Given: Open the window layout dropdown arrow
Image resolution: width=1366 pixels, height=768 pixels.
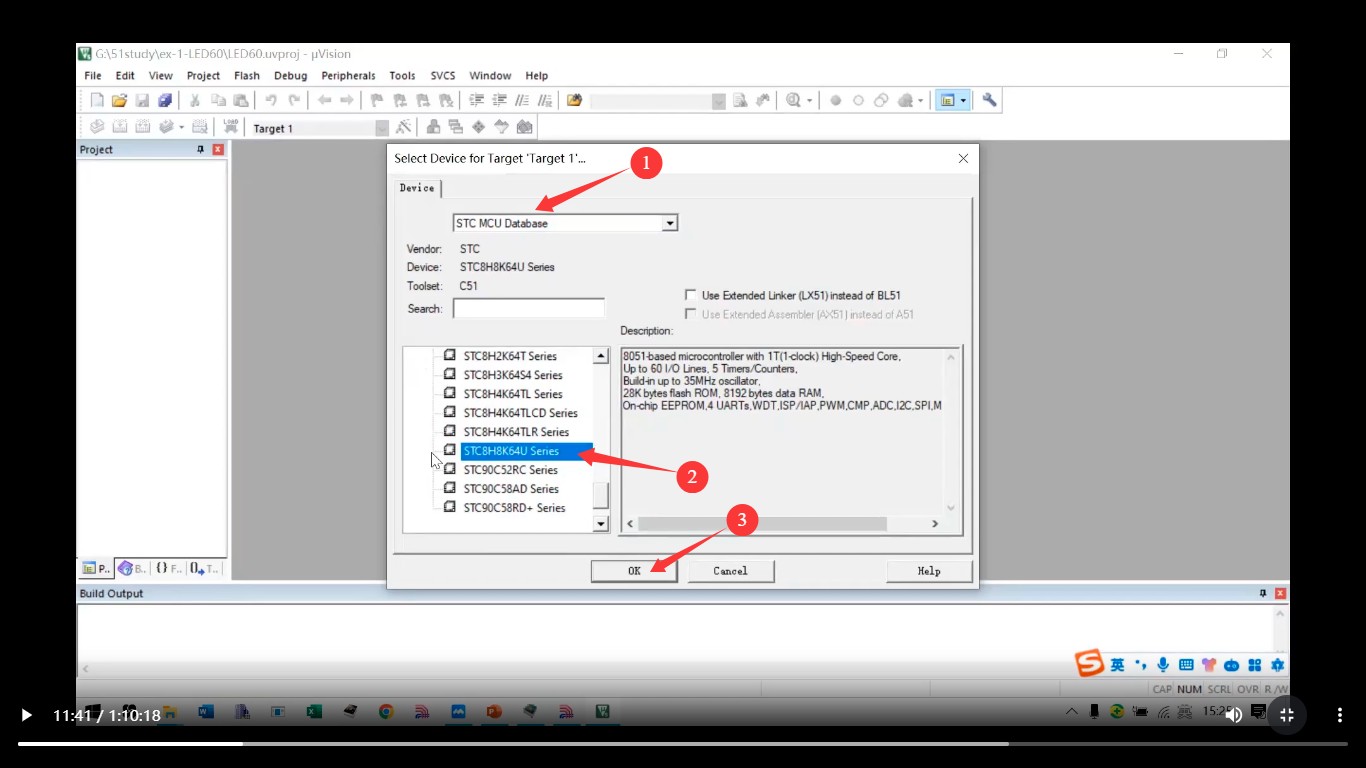Looking at the screenshot, I should (x=963, y=100).
